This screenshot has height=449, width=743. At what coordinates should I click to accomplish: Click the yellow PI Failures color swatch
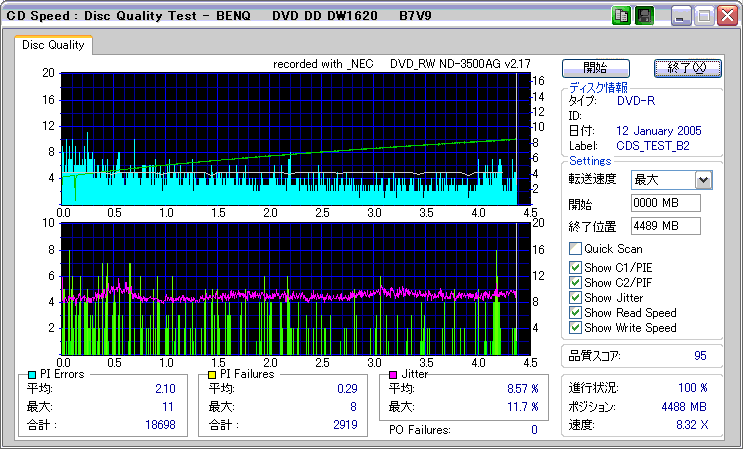(212, 374)
